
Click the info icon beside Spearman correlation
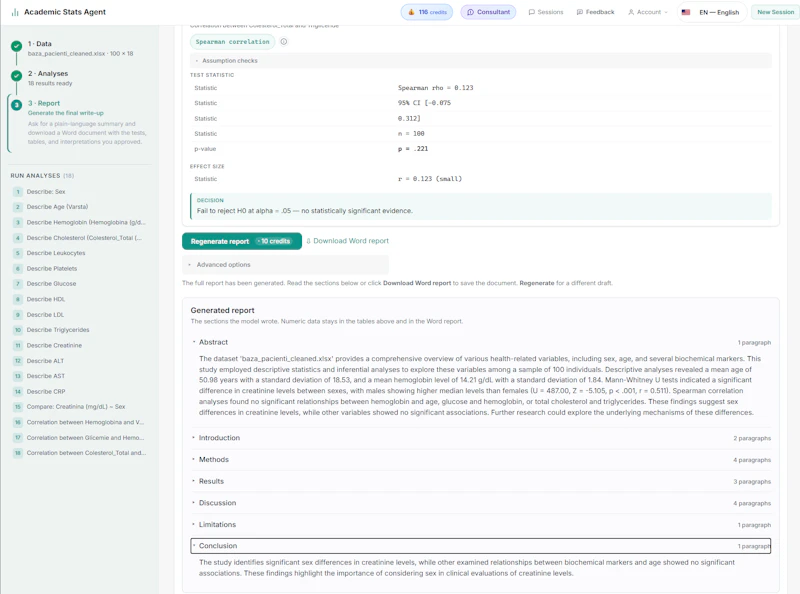(x=284, y=42)
